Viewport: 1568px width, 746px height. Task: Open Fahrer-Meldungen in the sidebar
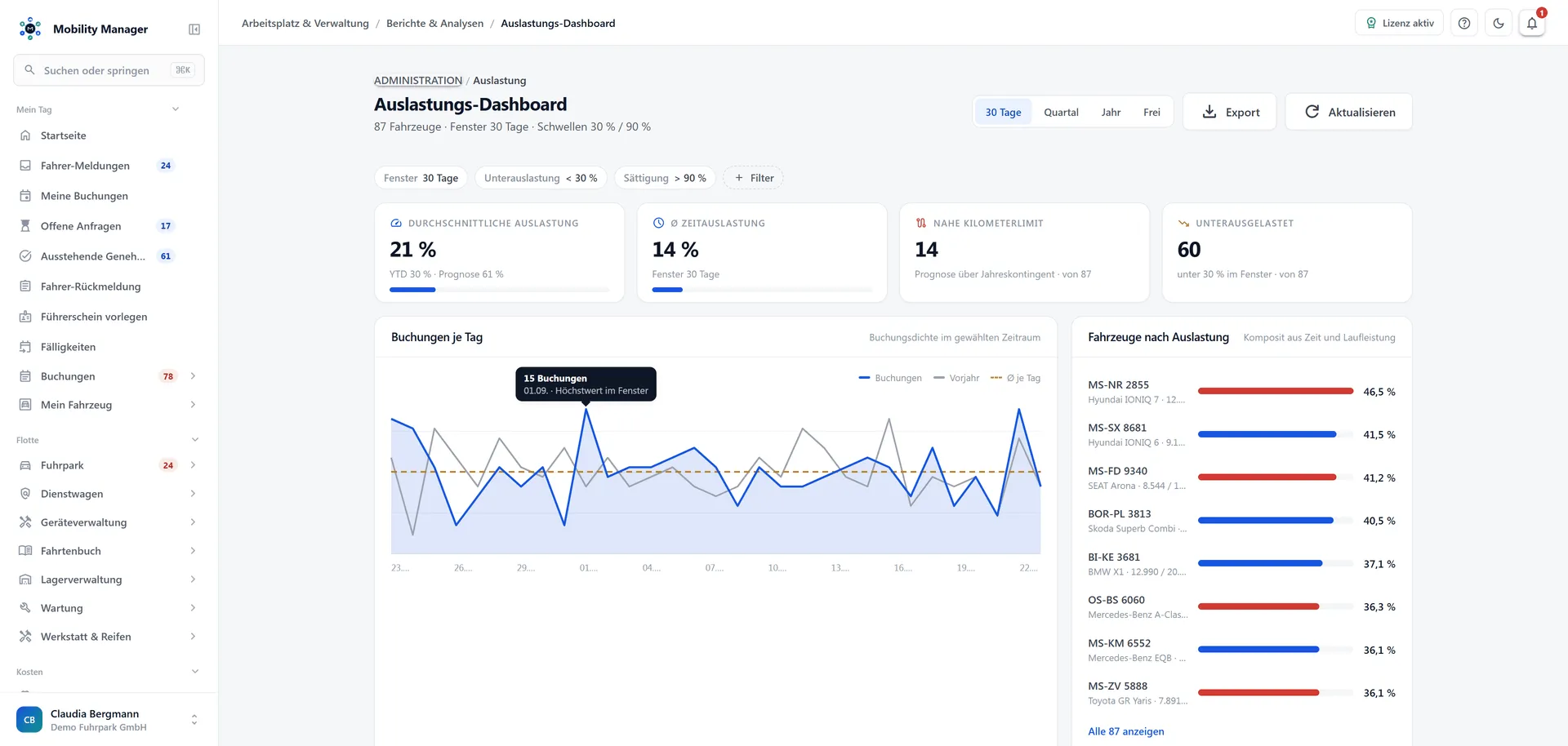pyautogui.click(x=109, y=166)
